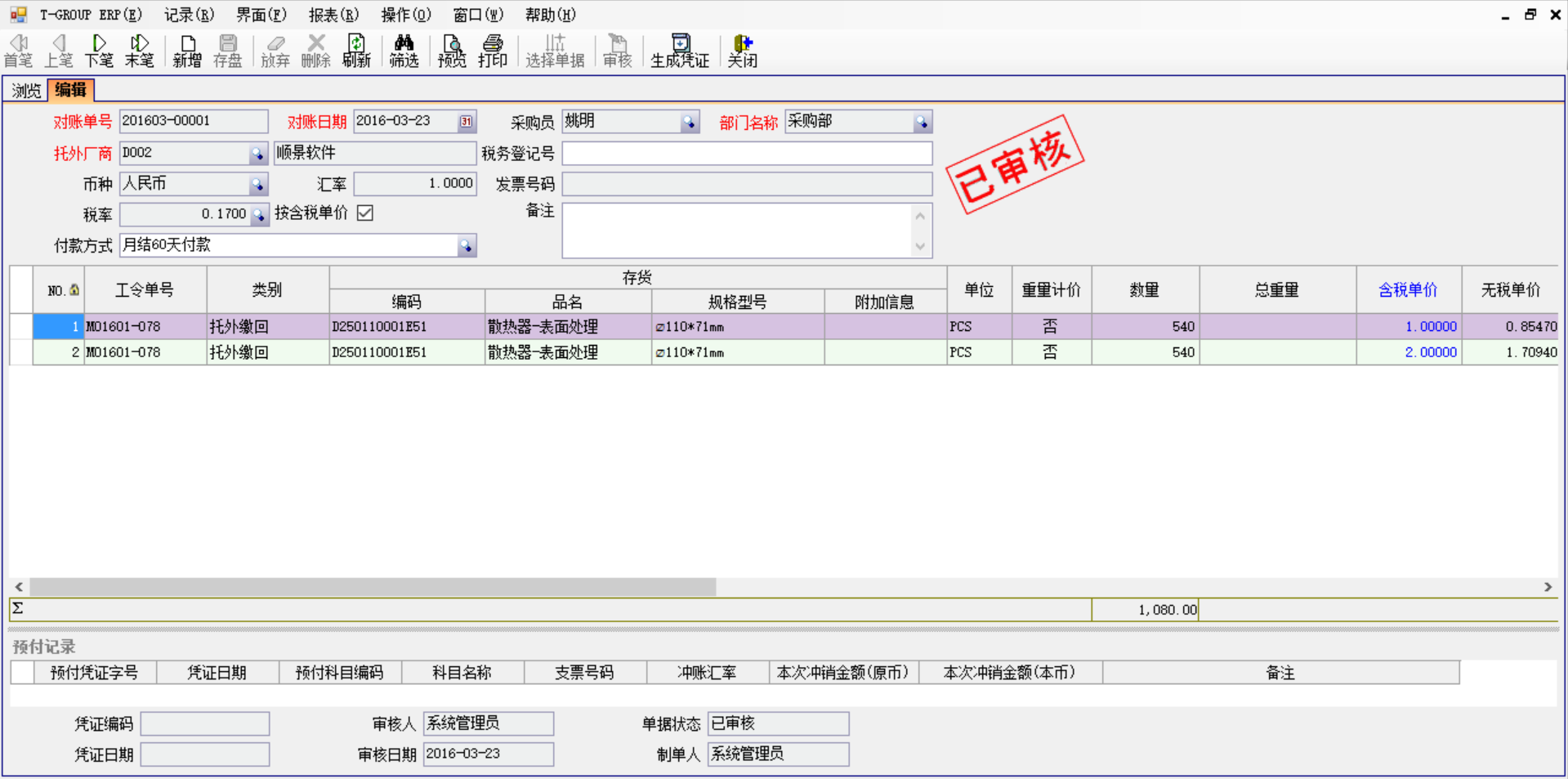The height and width of the screenshot is (779, 1568).
Task: Open the 报表(R) menu
Action: [x=333, y=15]
